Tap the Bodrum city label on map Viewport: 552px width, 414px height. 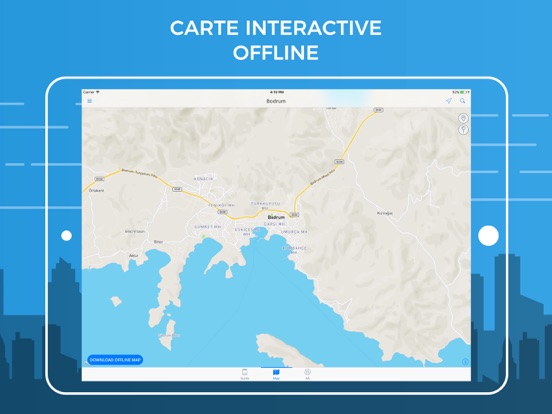(x=276, y=217)
